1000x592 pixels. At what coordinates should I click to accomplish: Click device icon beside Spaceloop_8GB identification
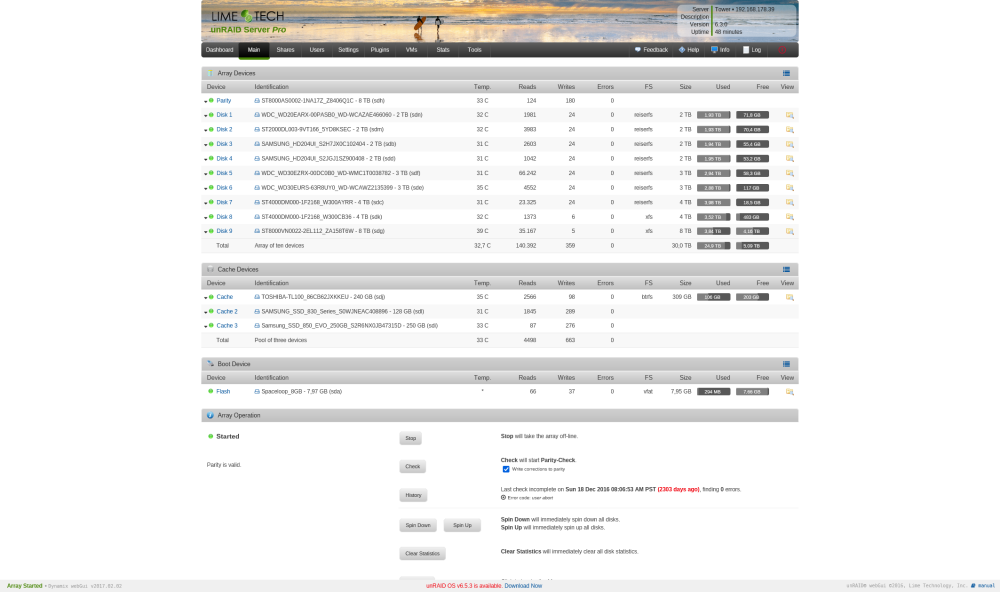pyautogui.click(x=257, y=392)
